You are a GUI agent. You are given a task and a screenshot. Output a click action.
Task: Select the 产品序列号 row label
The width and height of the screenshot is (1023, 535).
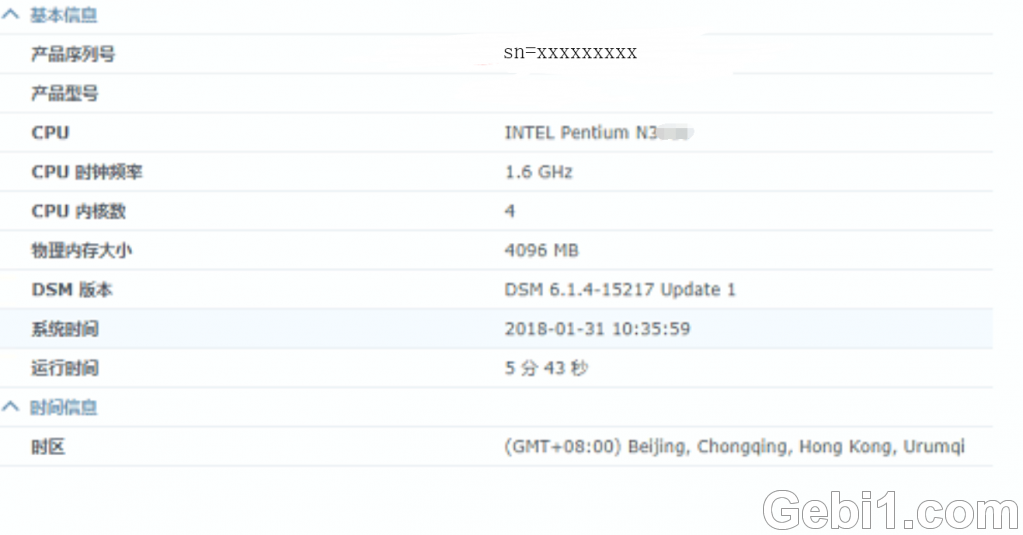(x=73, y=54)
